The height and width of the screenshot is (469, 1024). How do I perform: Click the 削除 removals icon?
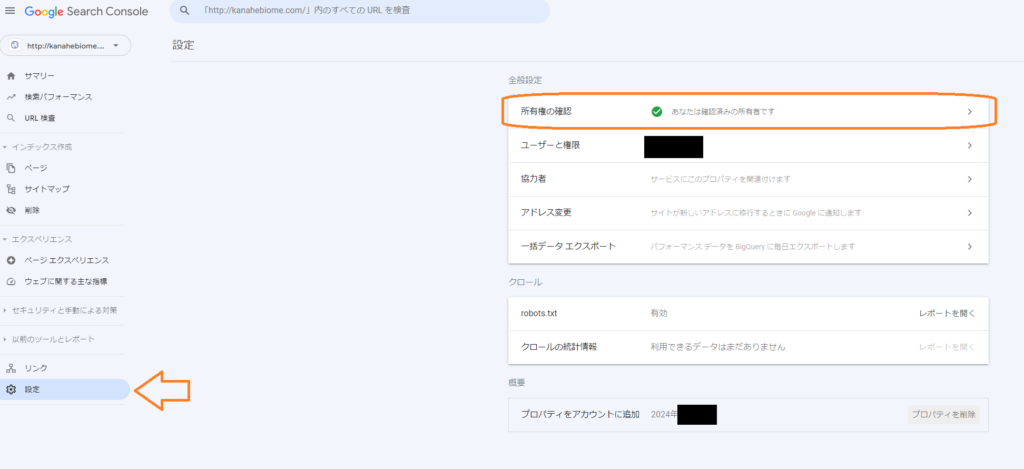(x=11, y=210)
